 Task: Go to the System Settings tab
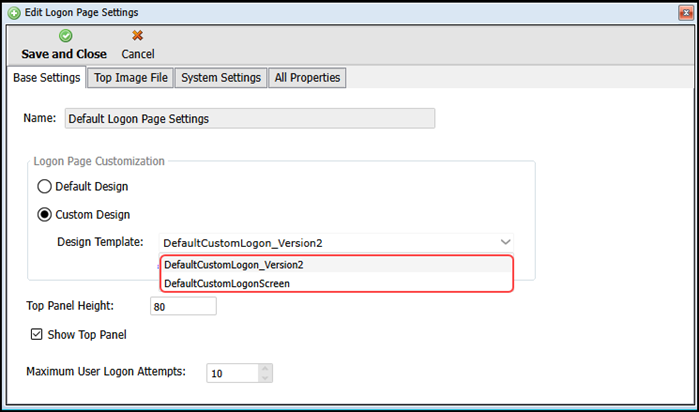pyautogui.click(x=221, y=78)
